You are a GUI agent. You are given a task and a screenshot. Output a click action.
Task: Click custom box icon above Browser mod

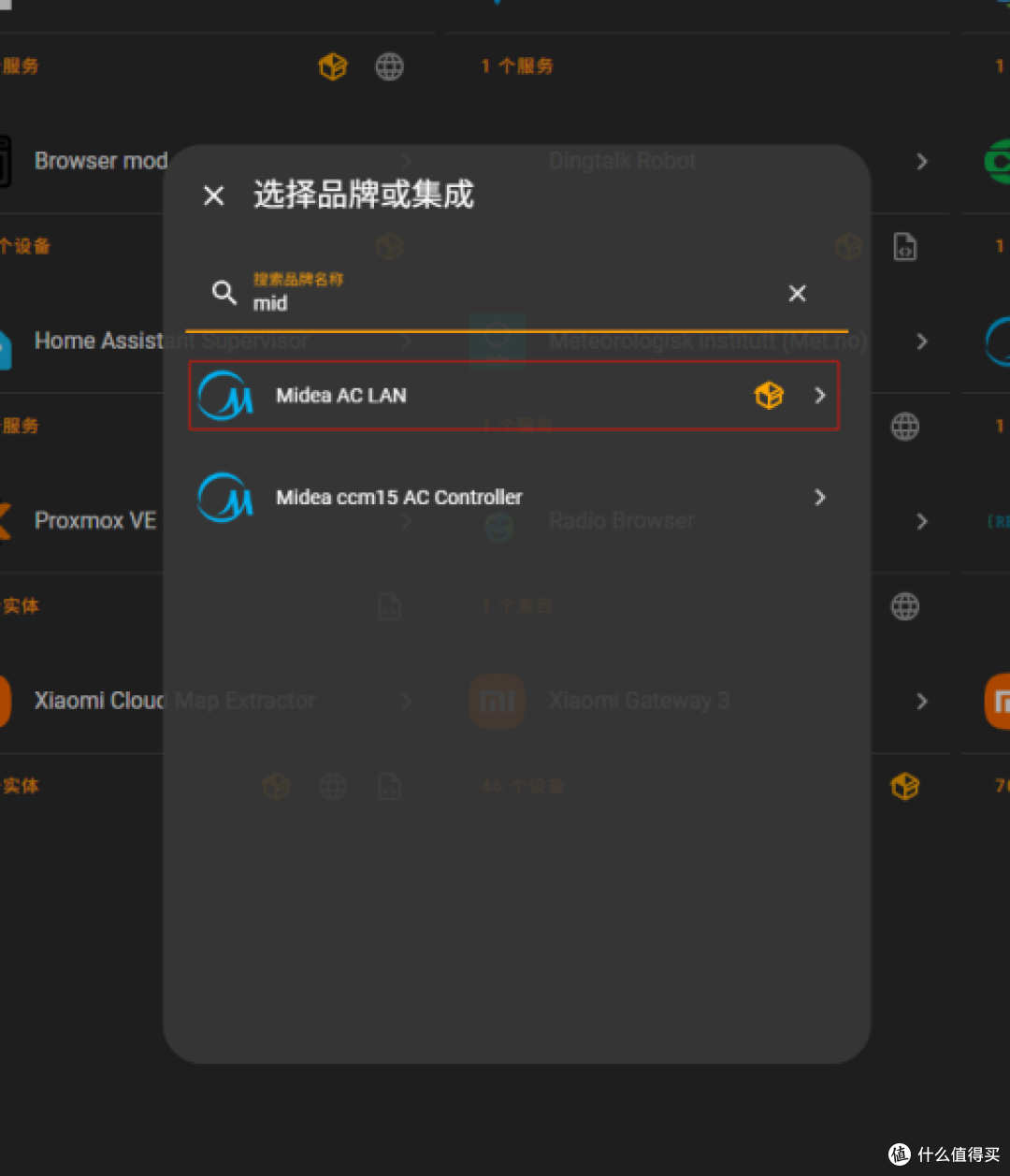333,66
